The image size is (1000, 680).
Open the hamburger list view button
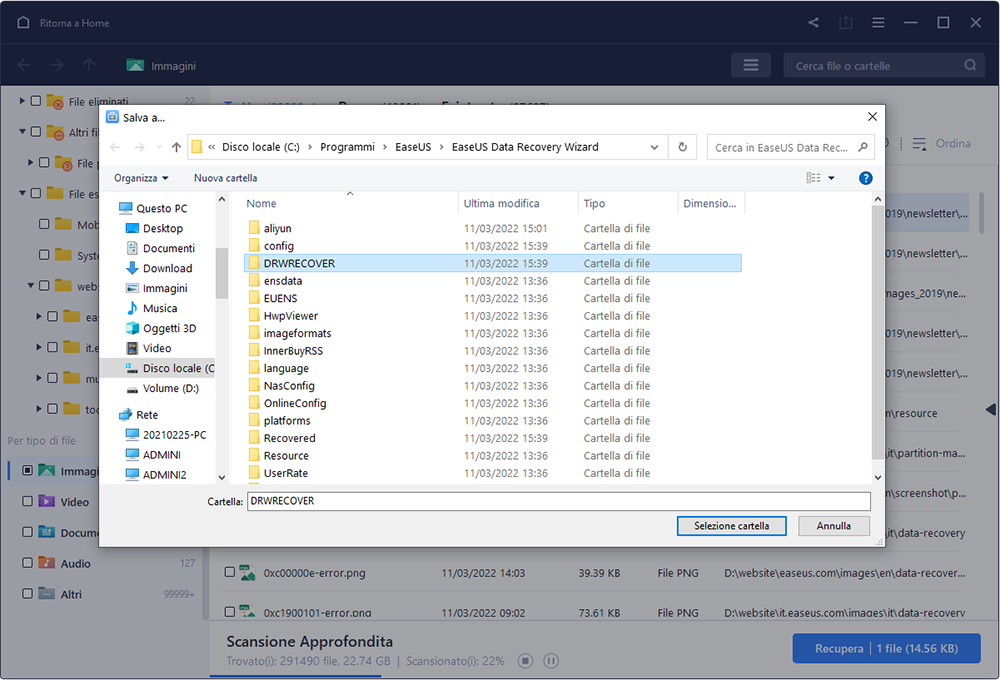[751, 65]
